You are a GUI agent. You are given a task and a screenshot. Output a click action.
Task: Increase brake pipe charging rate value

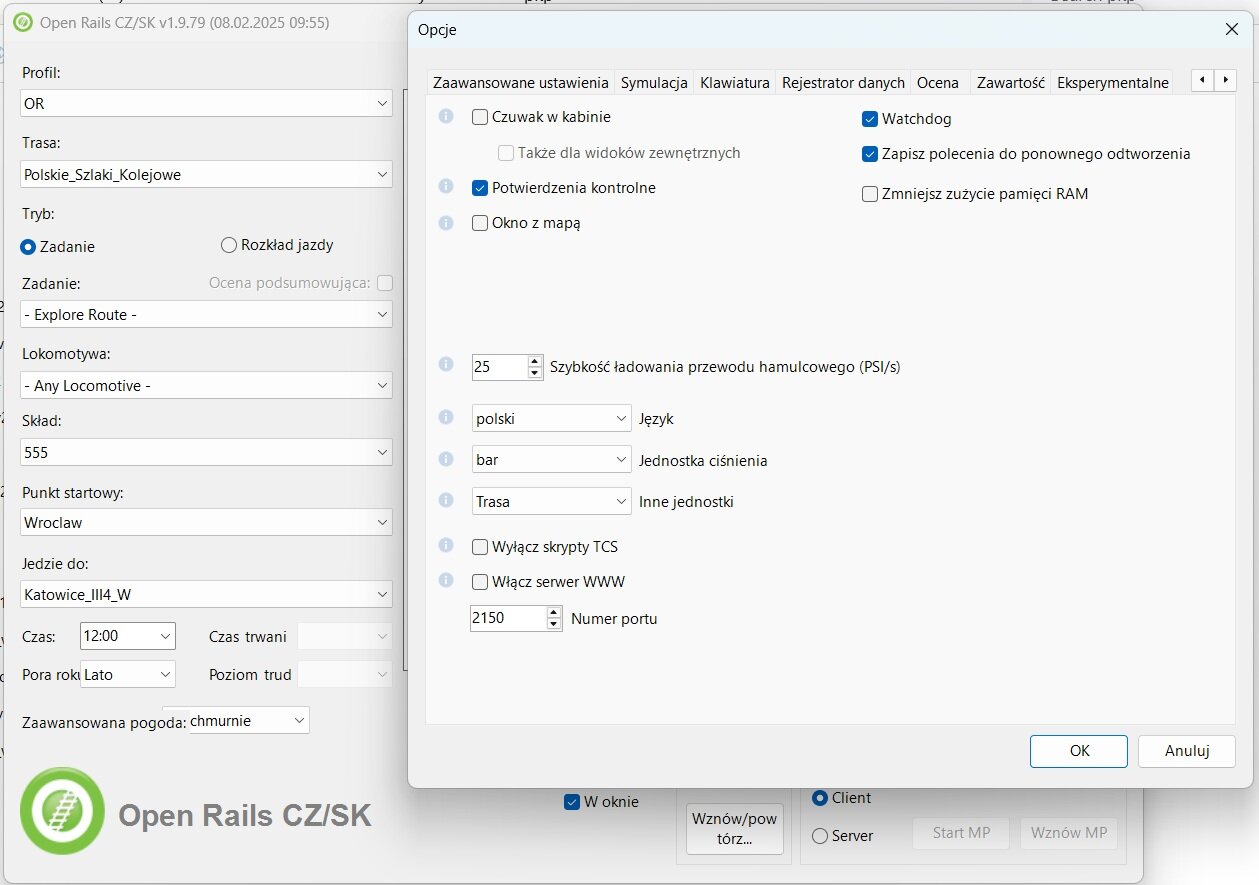pos(536,361)
